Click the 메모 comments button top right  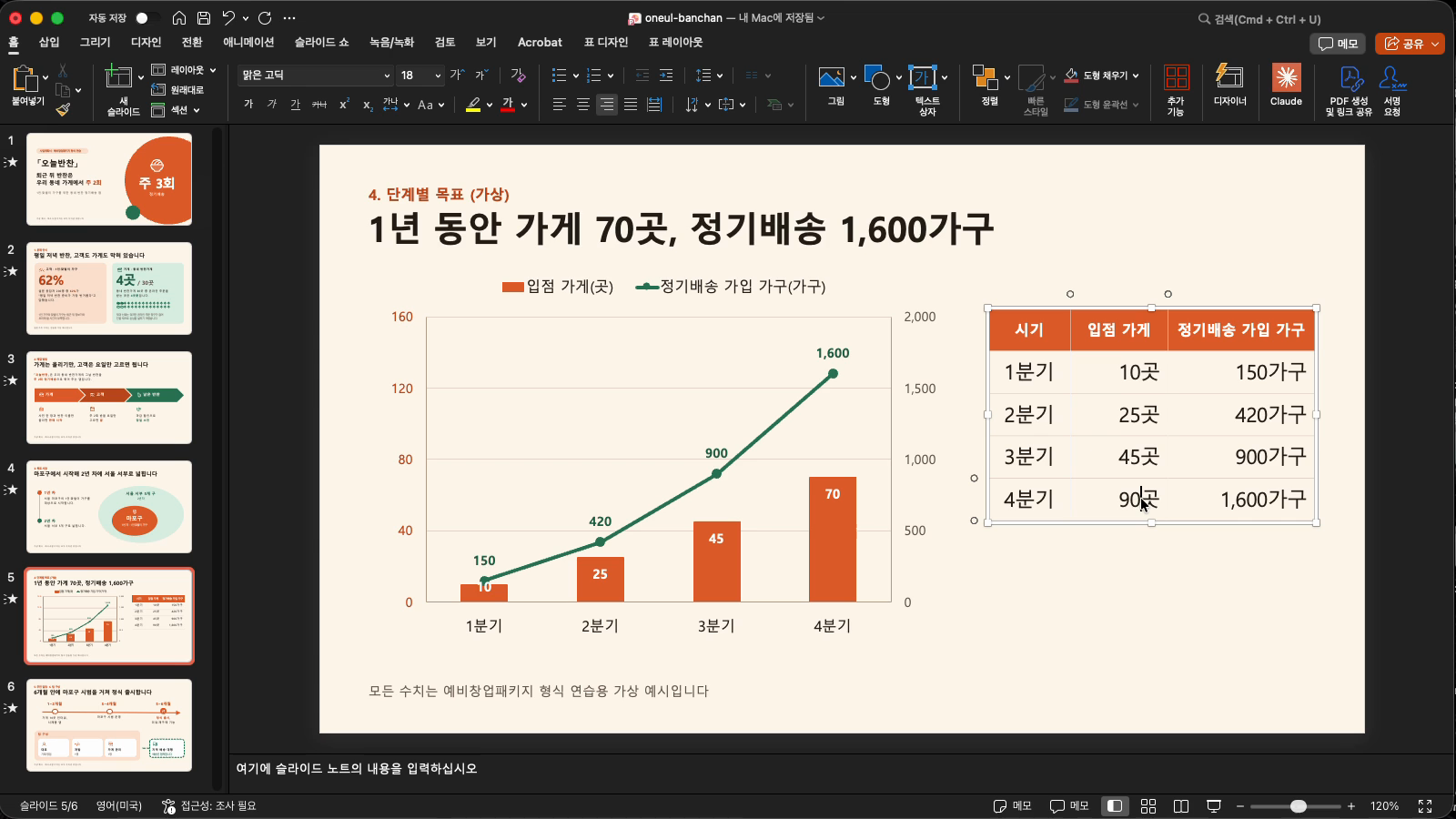coord(1338,44)
